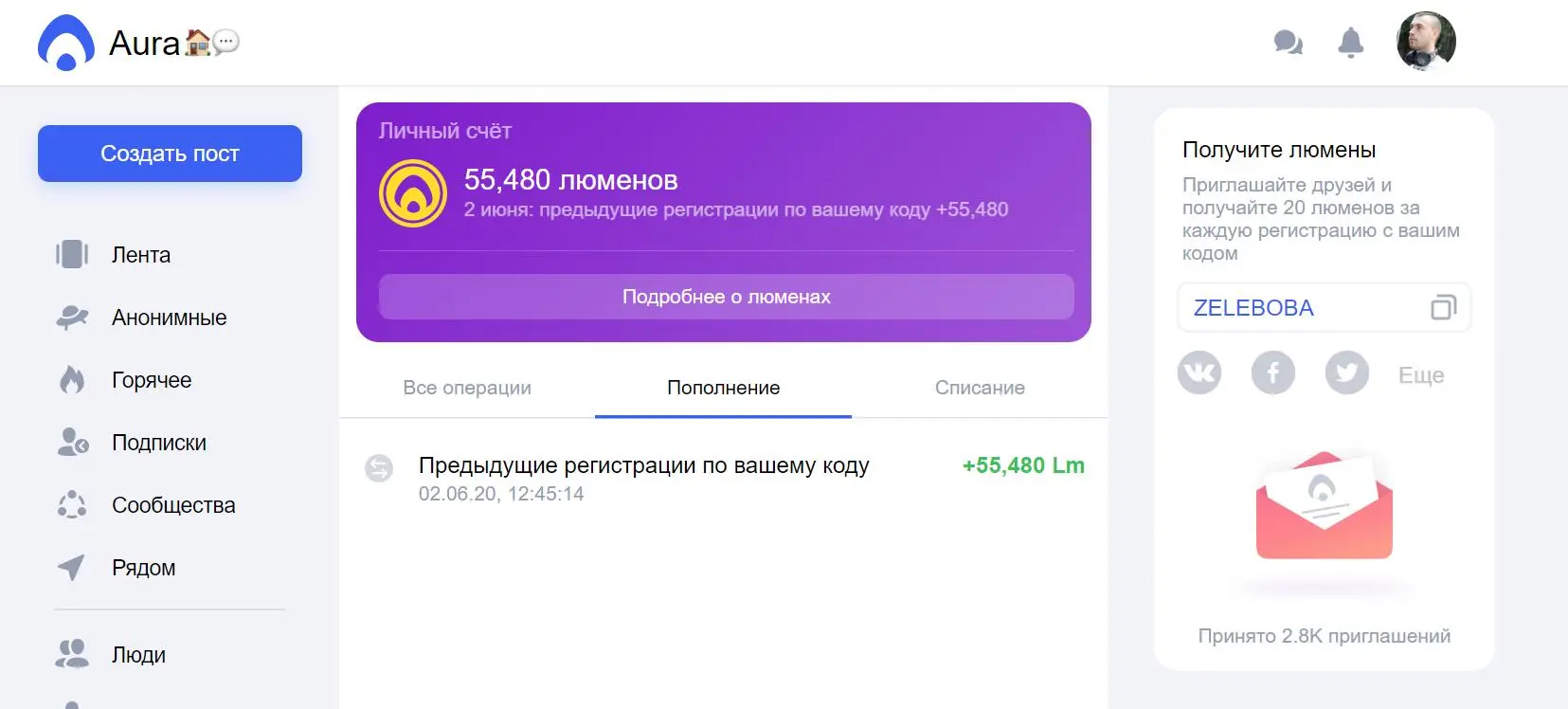Open the Лента feed icon
This screenshot has width=1568, height=709.
tap(72, 254)
